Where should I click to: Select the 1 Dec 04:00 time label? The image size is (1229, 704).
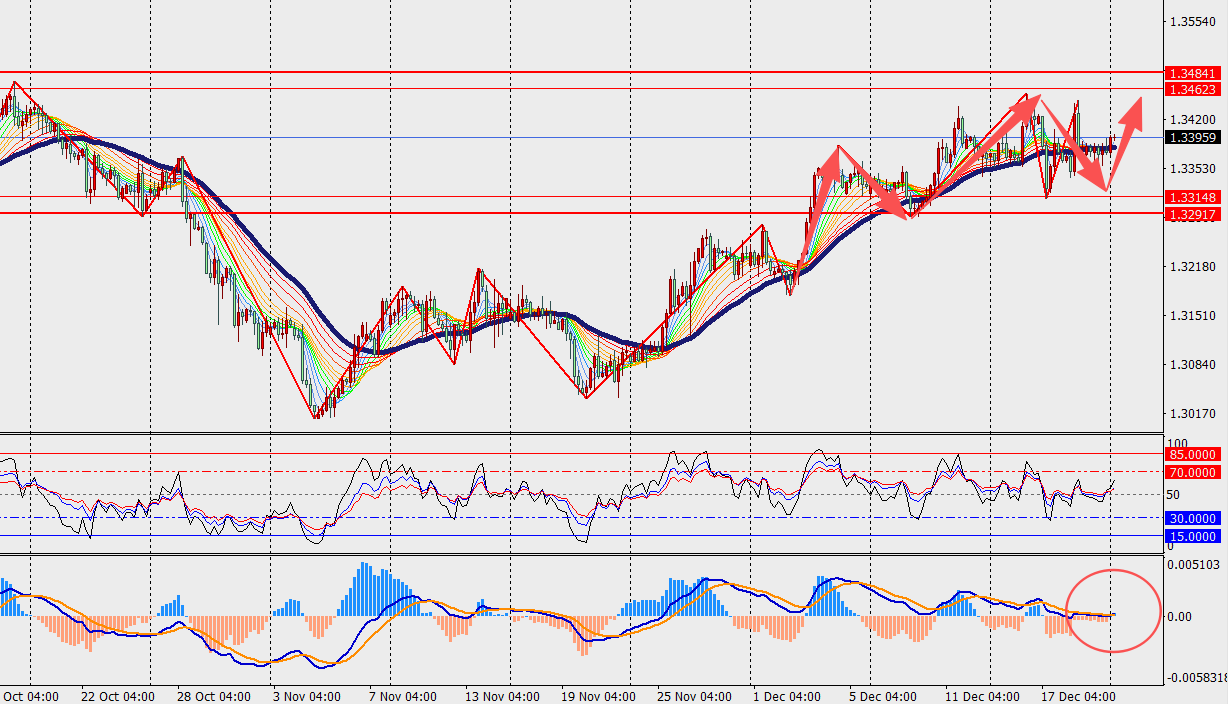coord(786,696)
